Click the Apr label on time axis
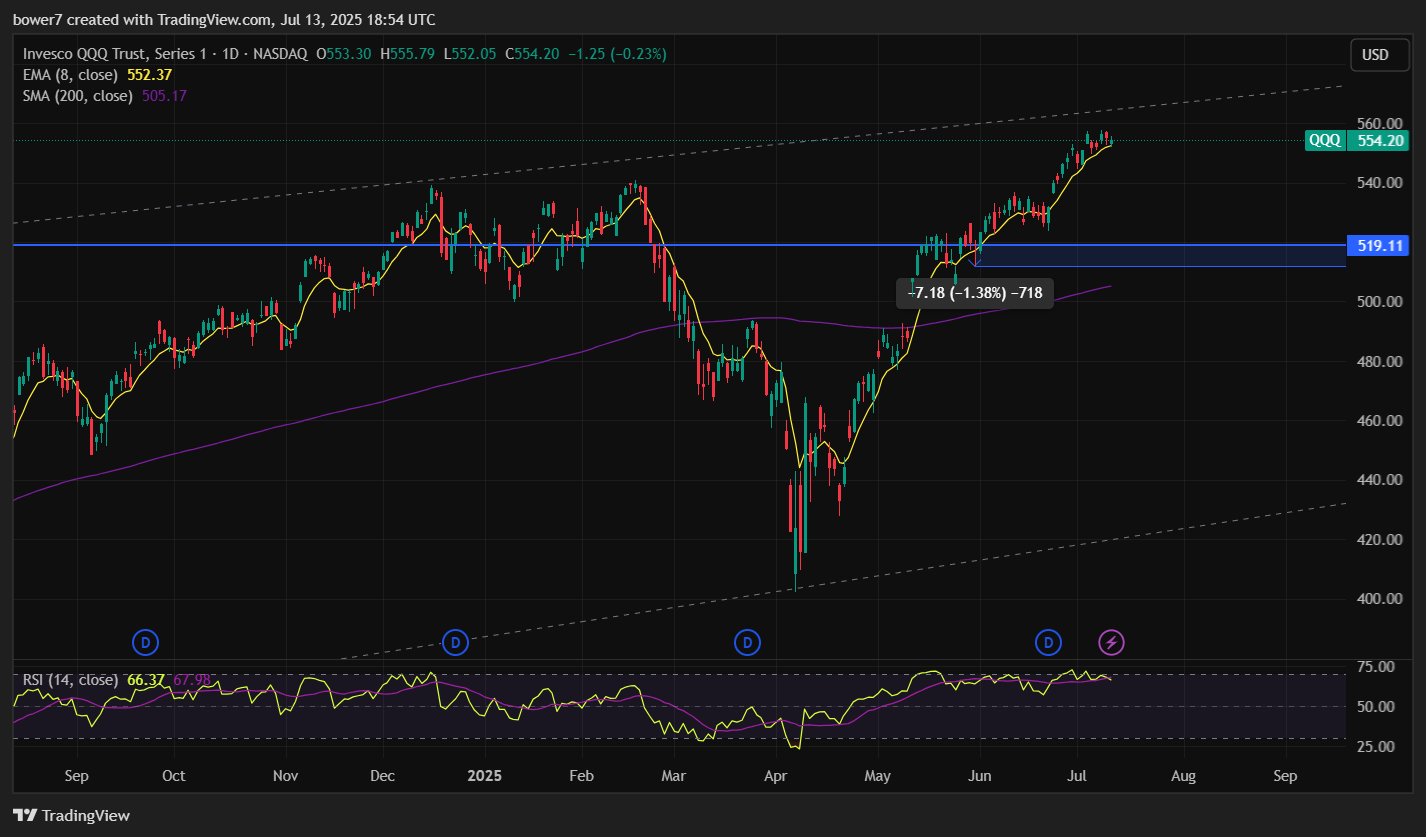The width and height of the screenshot is (1426, 837). tap(777, 776)
